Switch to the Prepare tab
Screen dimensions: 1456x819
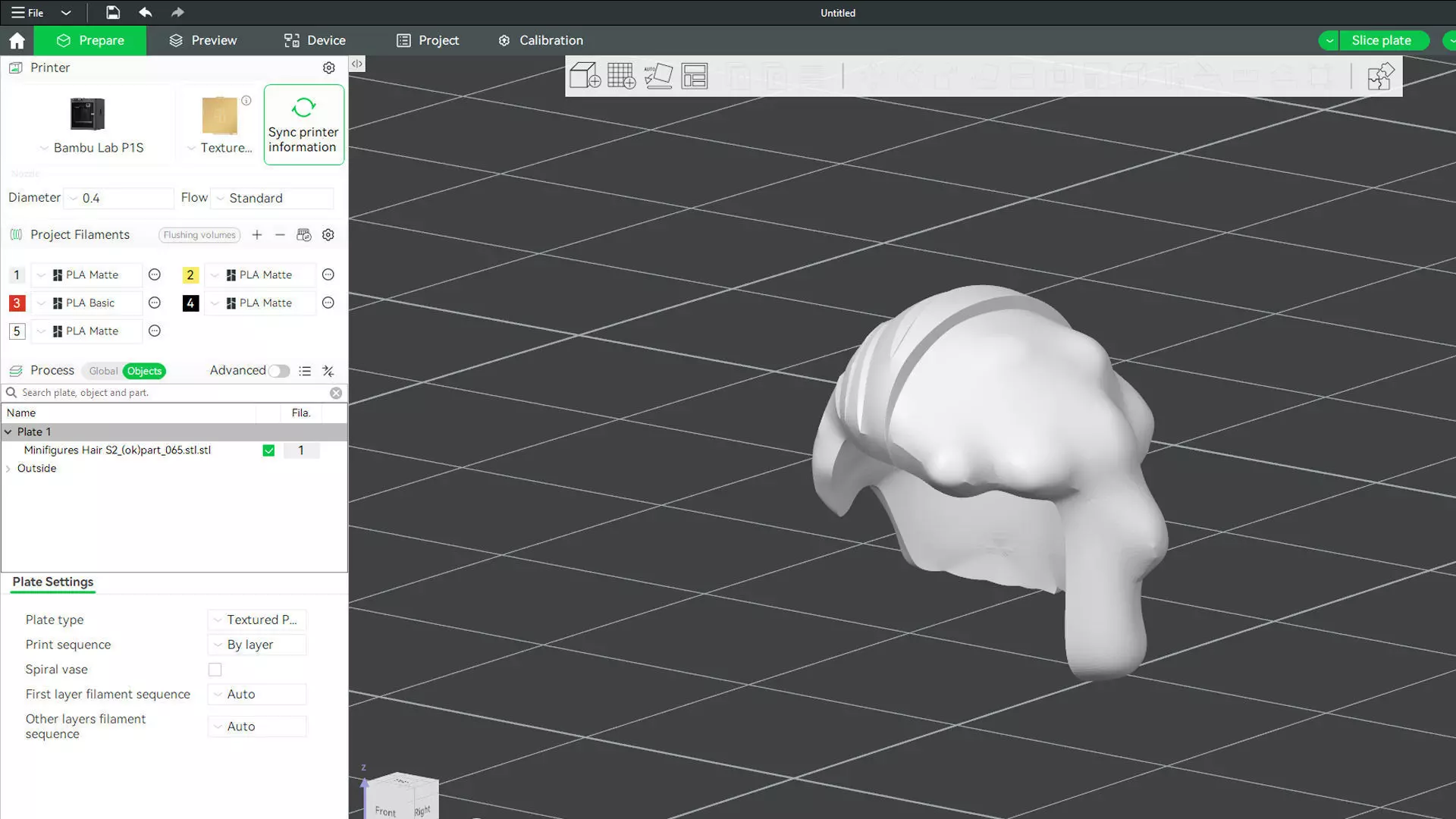[90, 40]
